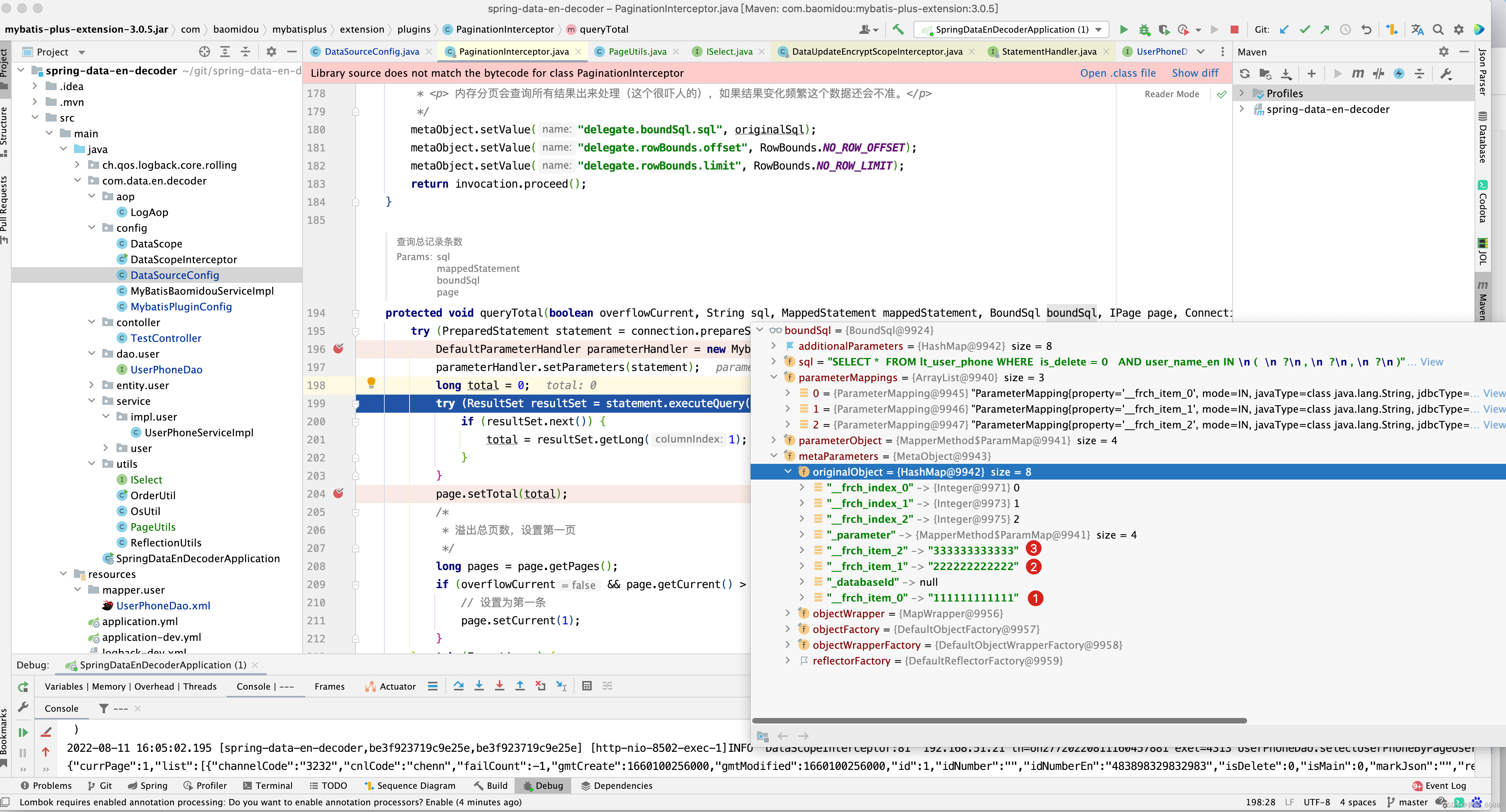
Task: Click the UTF-8 encoding status bar entry
Action: (1317, 802)
